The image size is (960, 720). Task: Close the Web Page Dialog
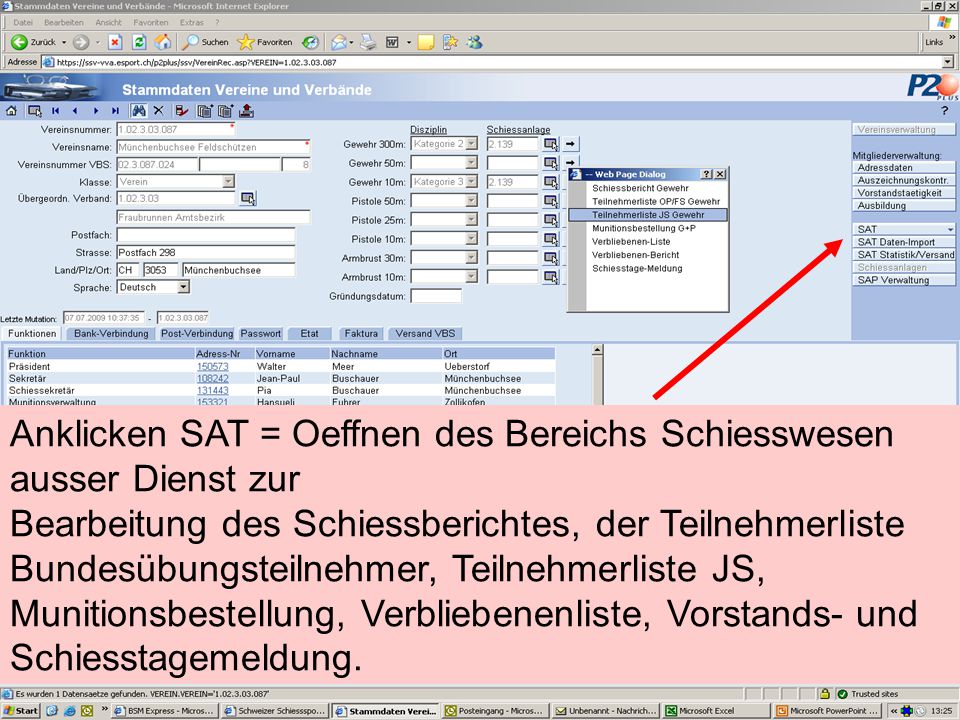pos(721,174)
